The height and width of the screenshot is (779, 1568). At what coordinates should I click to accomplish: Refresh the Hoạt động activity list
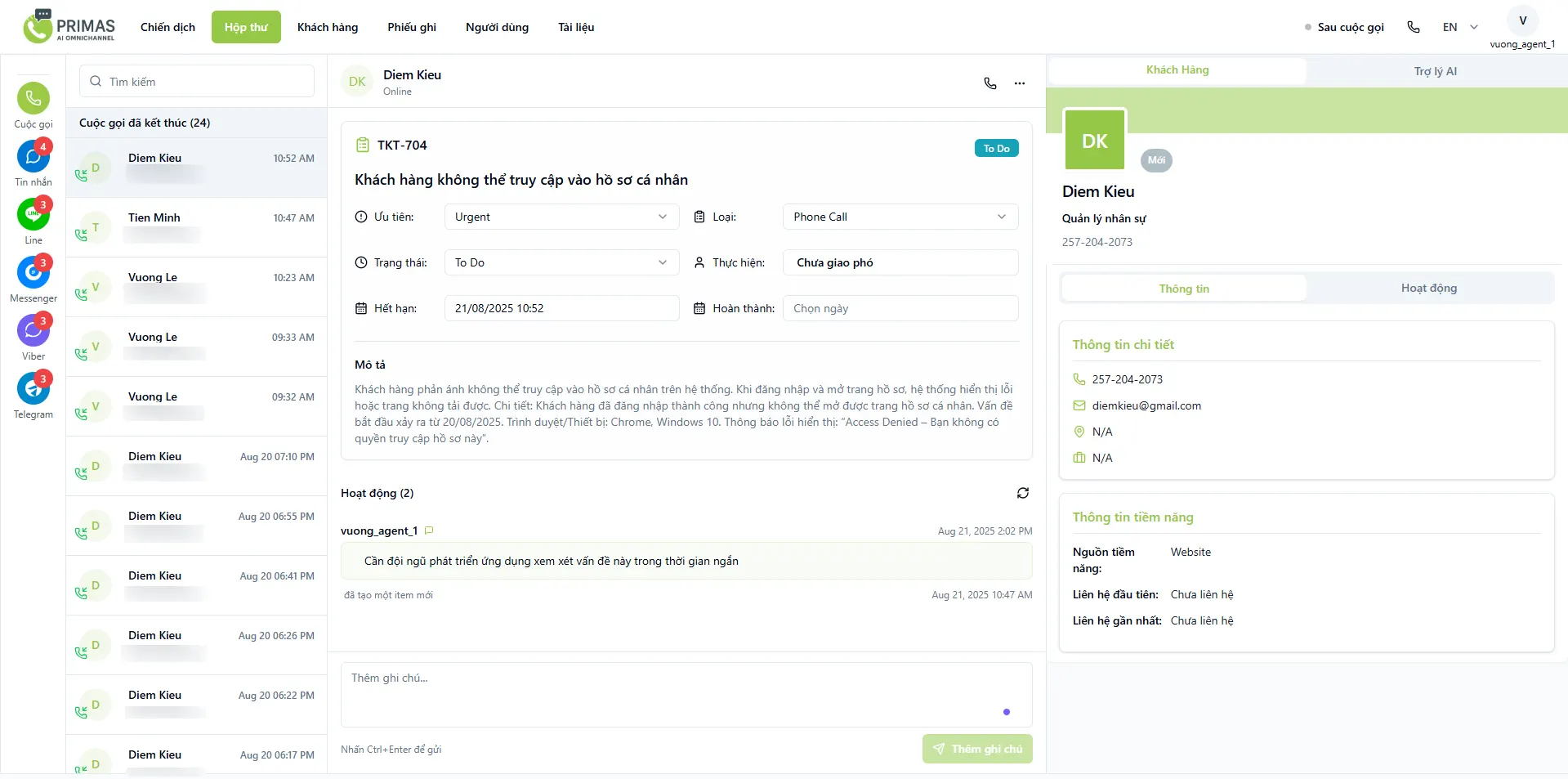(x=1023, y=493)
